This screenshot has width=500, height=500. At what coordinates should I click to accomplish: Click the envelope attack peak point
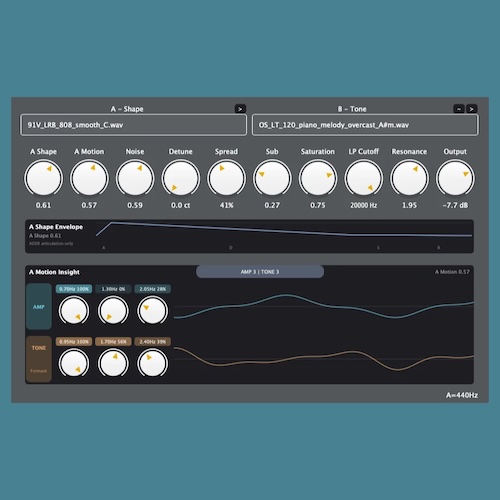(112, 223)
